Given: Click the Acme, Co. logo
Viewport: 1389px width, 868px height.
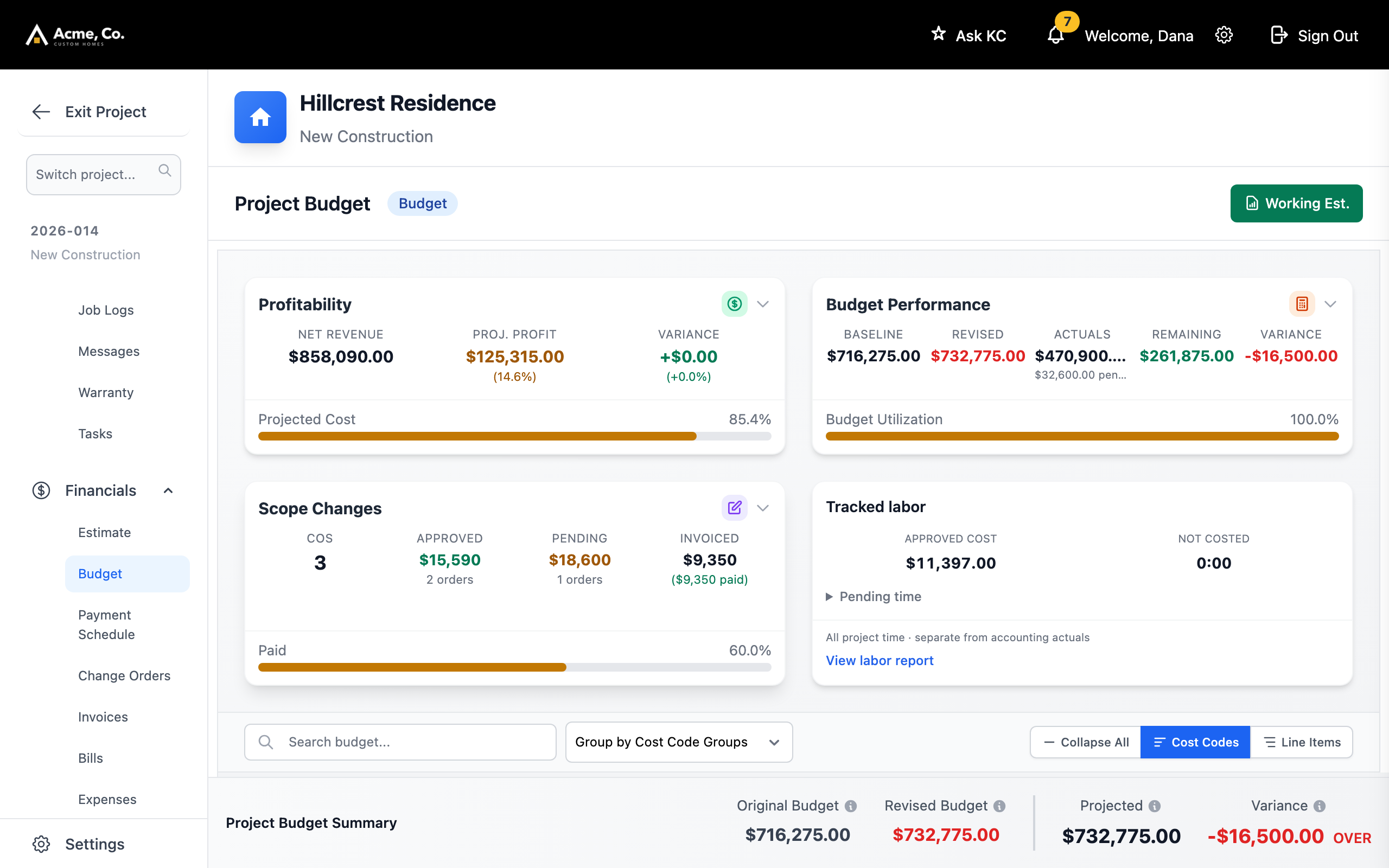Looking at the screenshot, I should click(75, 35).
